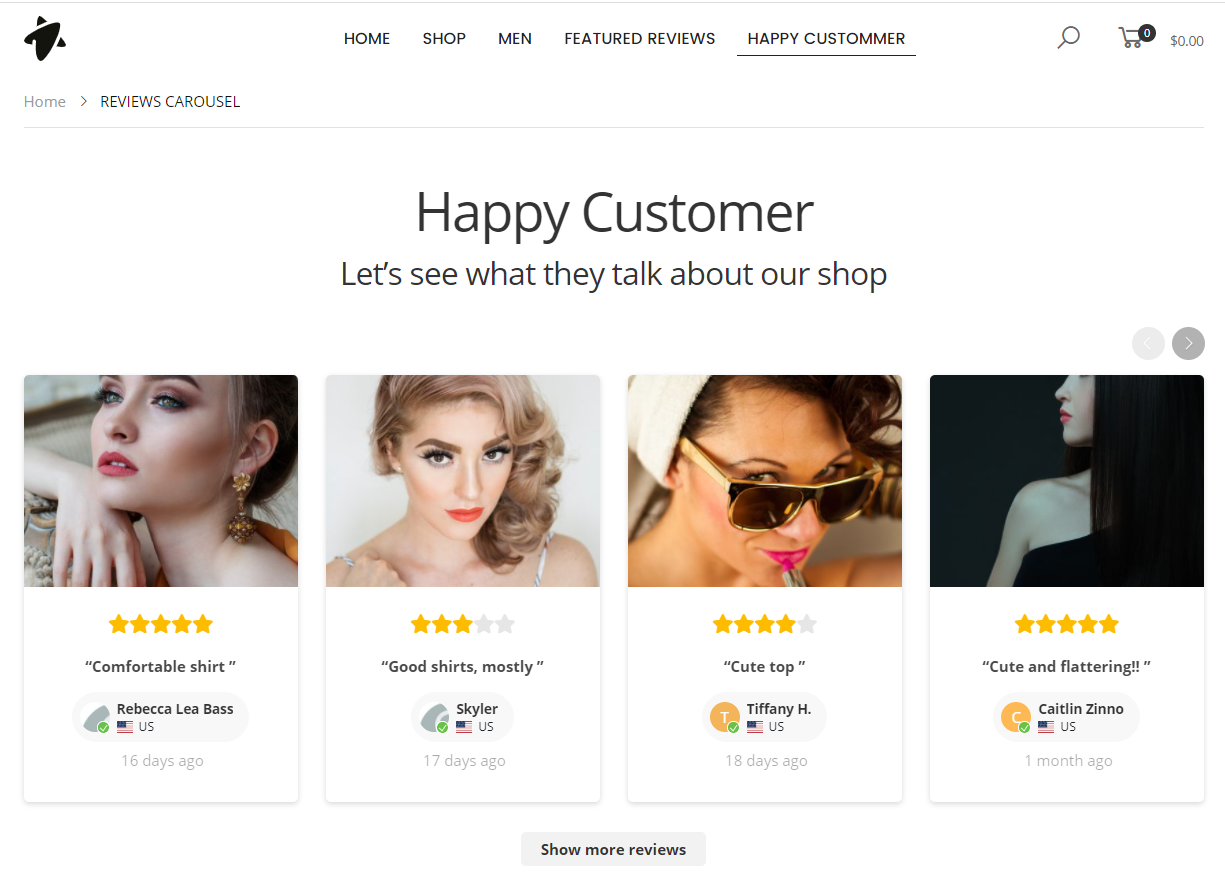Click Caitlin Zinno's avatar icon
The height and width of the screenshot is (874, 1225).
coord(1015,717)
